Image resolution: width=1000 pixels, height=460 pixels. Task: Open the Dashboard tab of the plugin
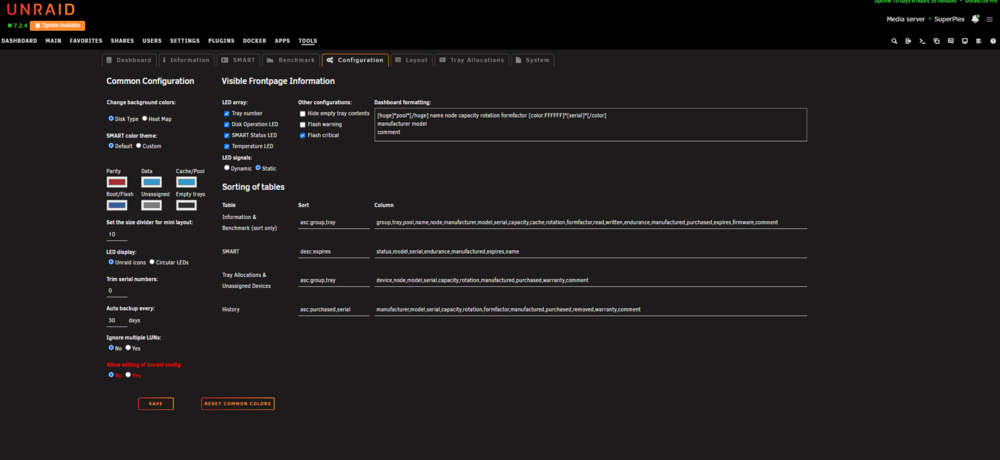click(129, 60)
